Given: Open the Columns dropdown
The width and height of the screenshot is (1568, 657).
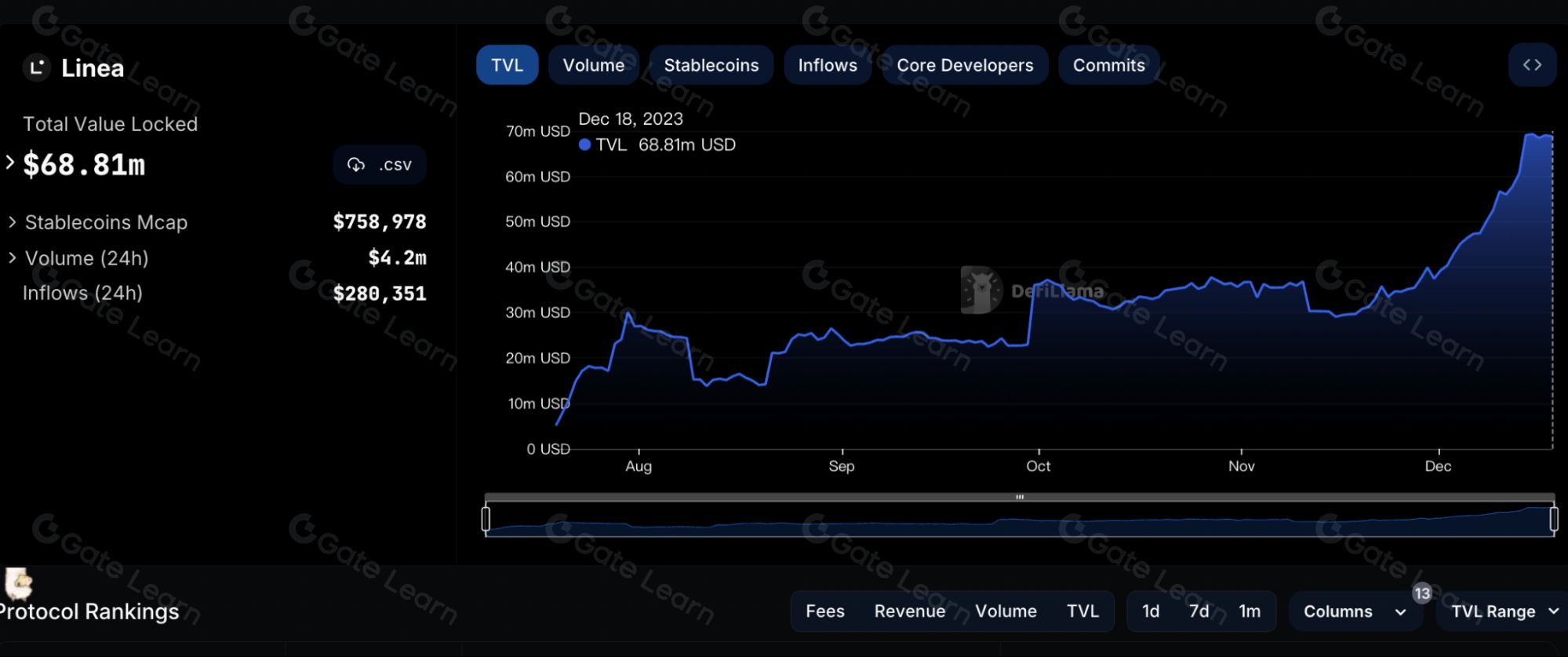Looking at the screenshot, I should 1354,611.
